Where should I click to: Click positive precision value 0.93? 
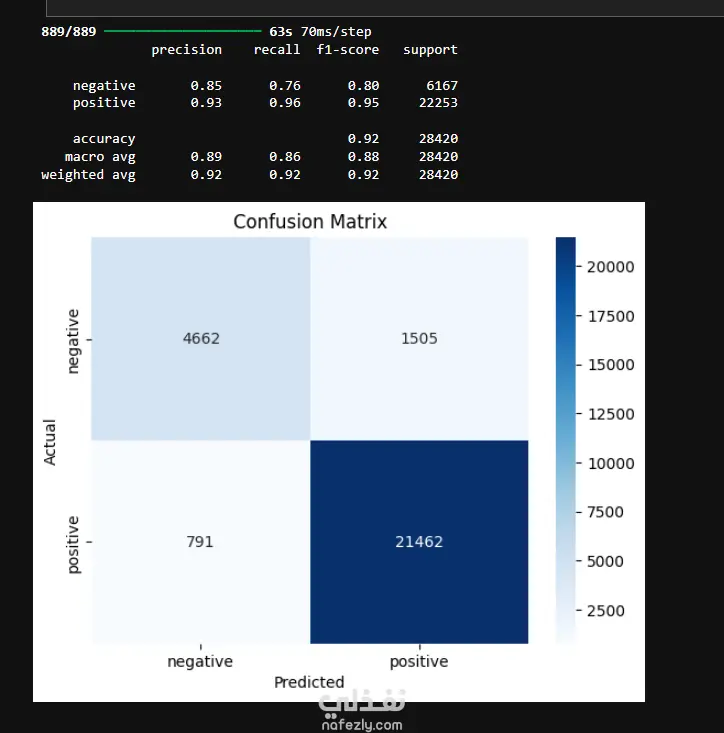click(206, 102)
